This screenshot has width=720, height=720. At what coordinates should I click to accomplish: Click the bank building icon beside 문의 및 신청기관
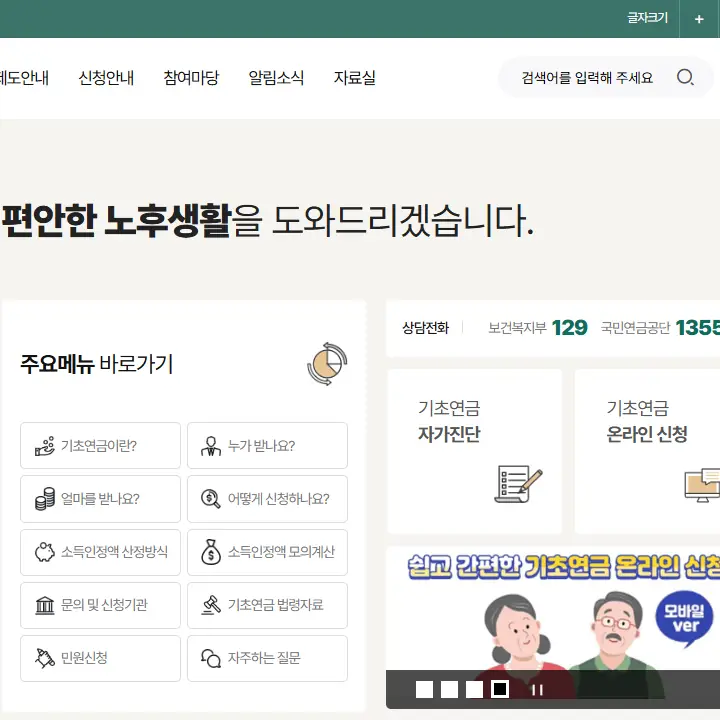tap(45, 605)
